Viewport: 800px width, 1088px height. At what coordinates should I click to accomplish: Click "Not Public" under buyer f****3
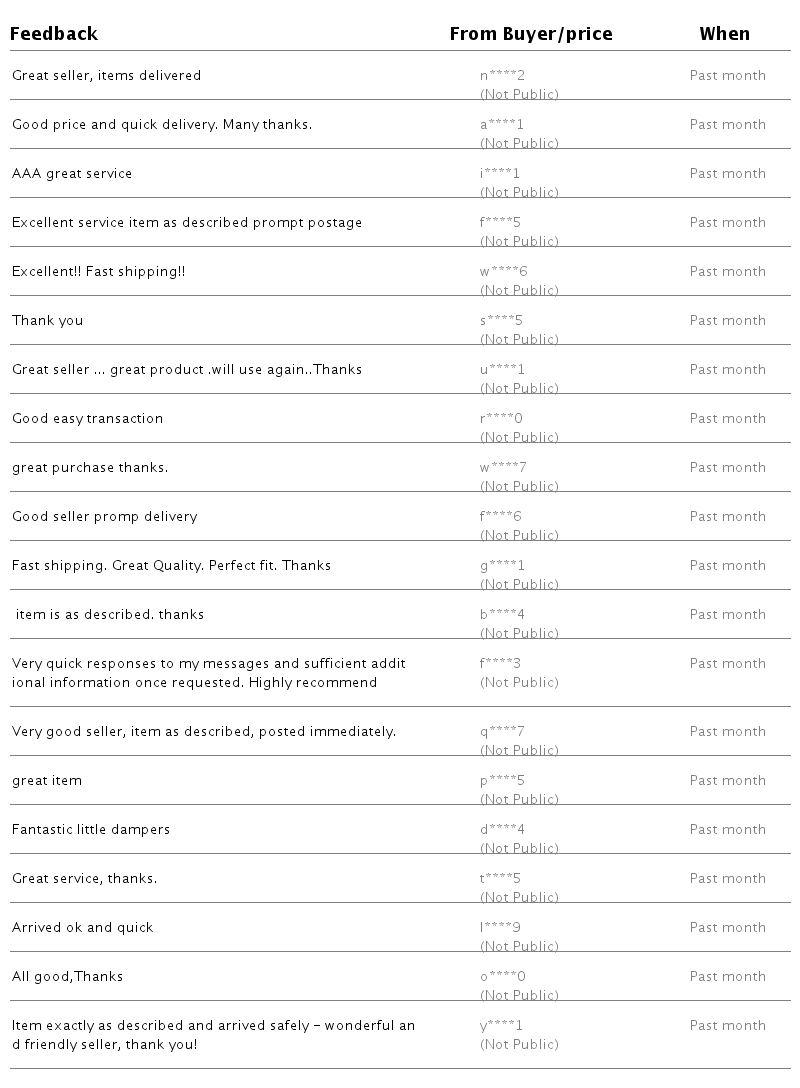point(519,683)
